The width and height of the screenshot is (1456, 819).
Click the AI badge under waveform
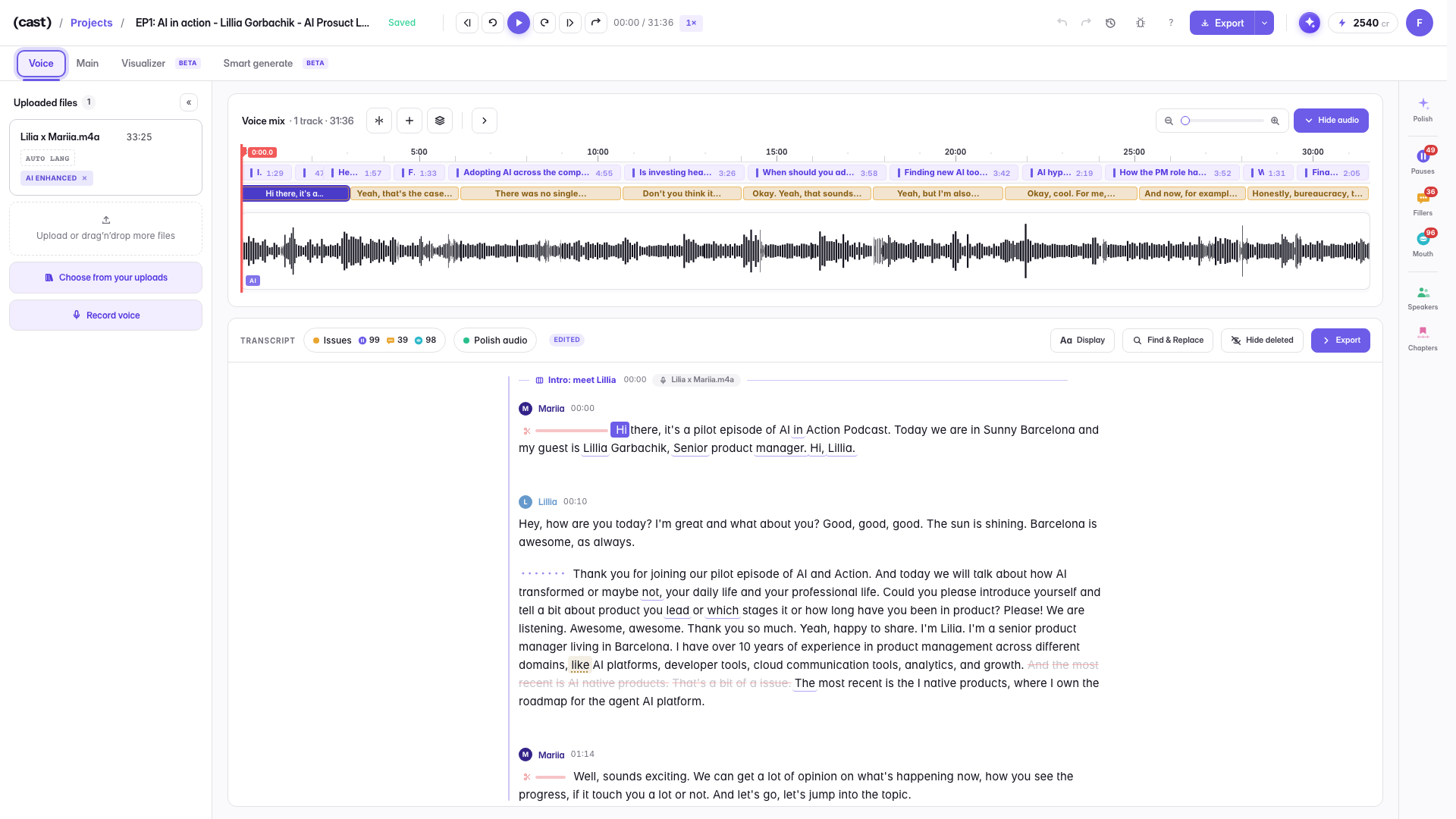point(253,281)
